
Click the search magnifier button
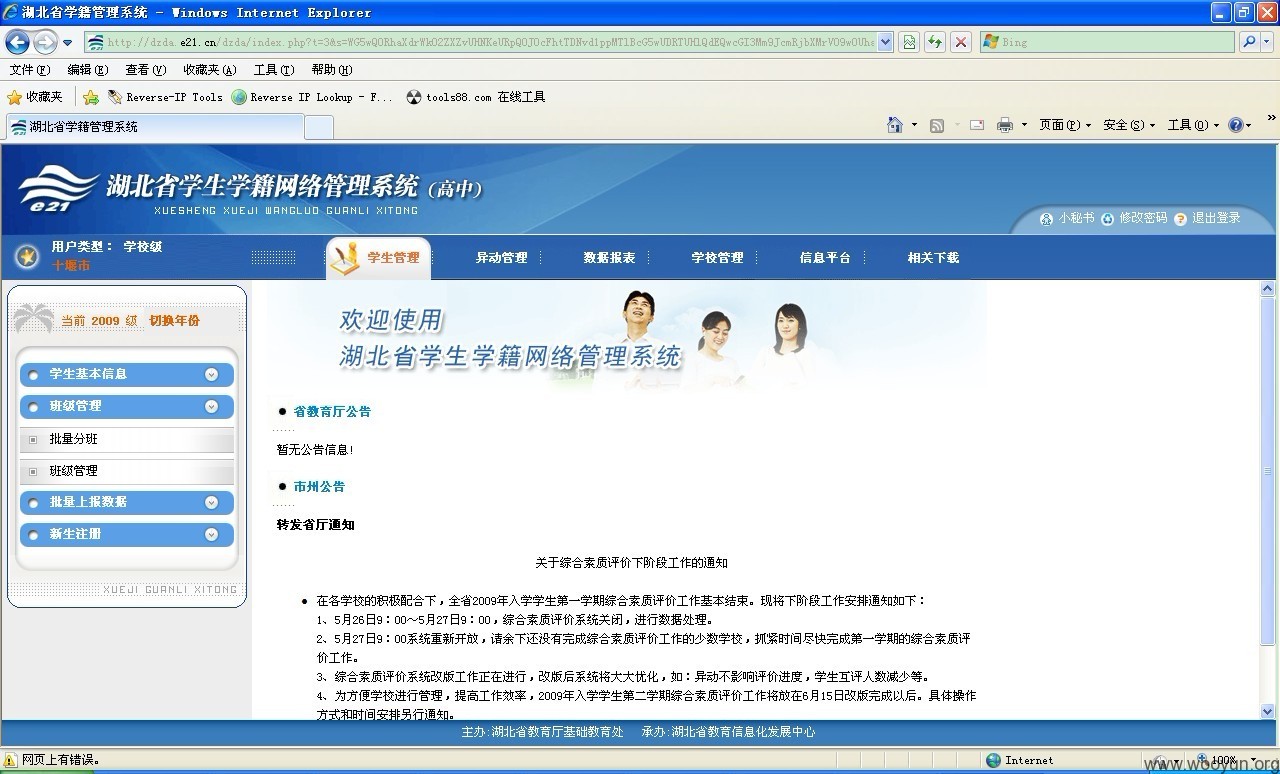[1249, 42]
